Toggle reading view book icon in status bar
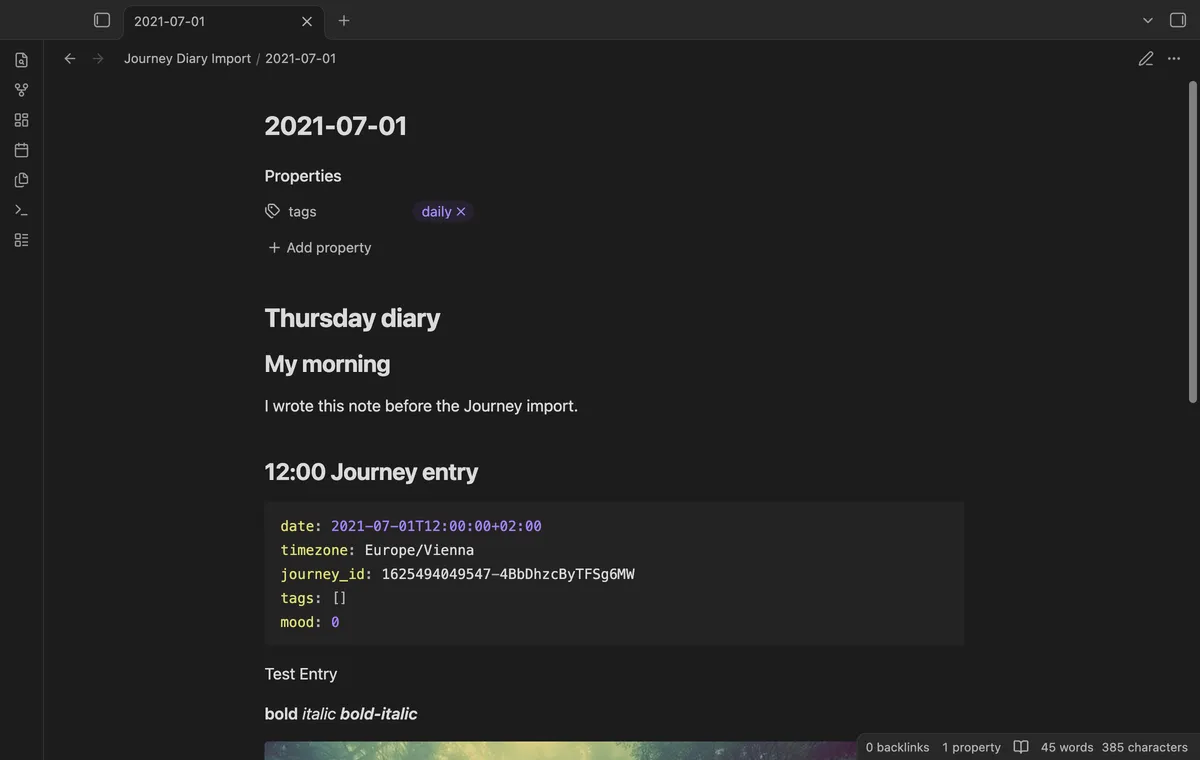1200x760 pixels. point(1021,747)
